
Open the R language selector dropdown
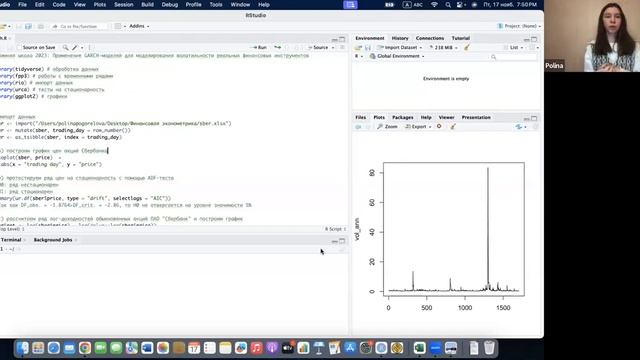pos(358,56)
